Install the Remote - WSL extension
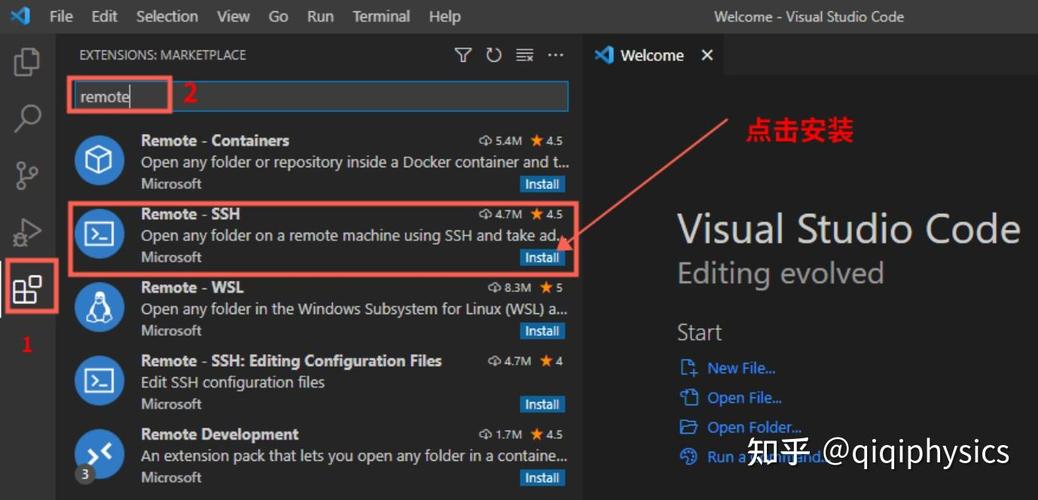The width and height of the screenshot is (1038, 500). coord(542,331)
